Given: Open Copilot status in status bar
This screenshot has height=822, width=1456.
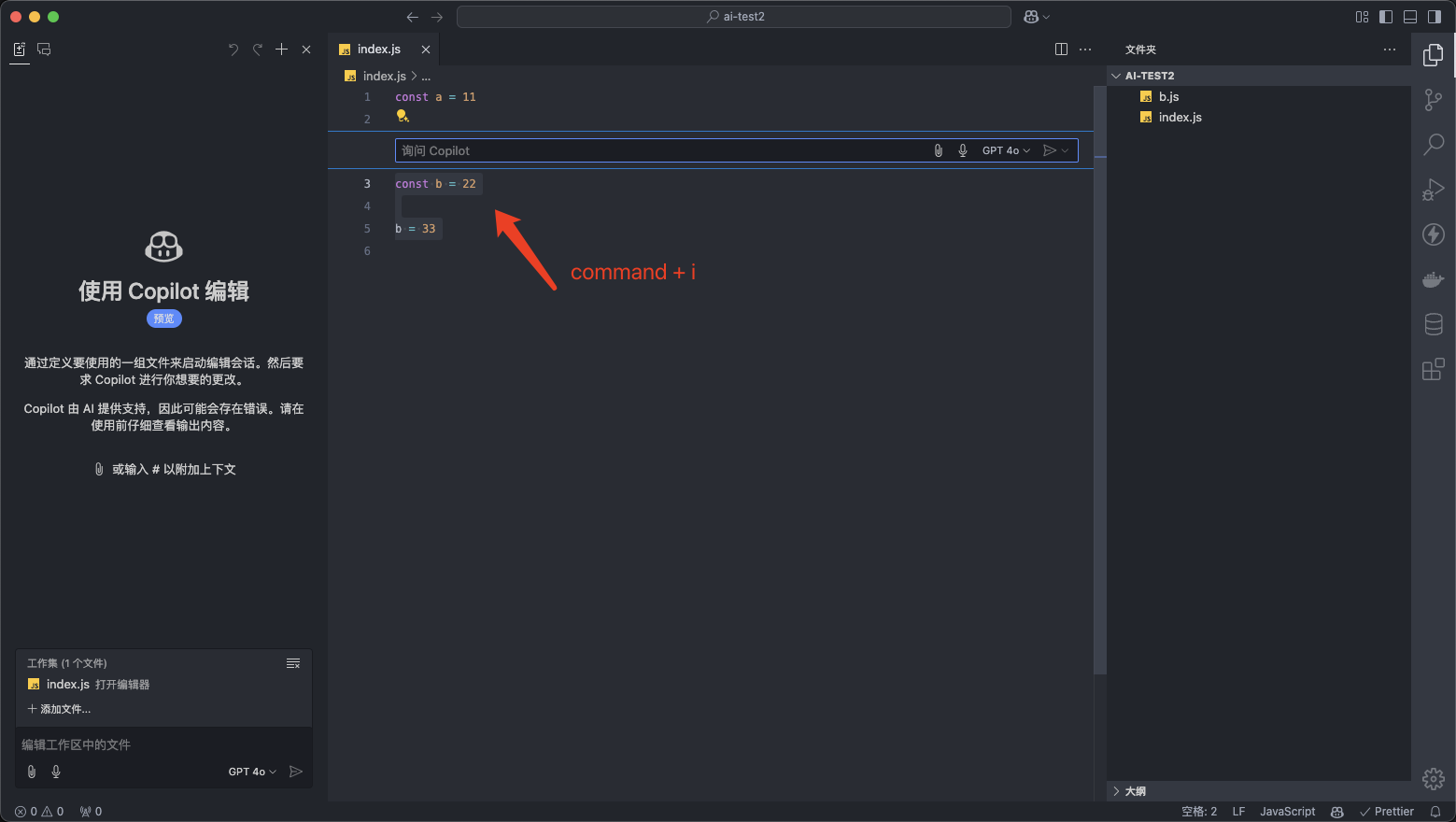Looking at the screenshot, I should (x=1337, y=812).
